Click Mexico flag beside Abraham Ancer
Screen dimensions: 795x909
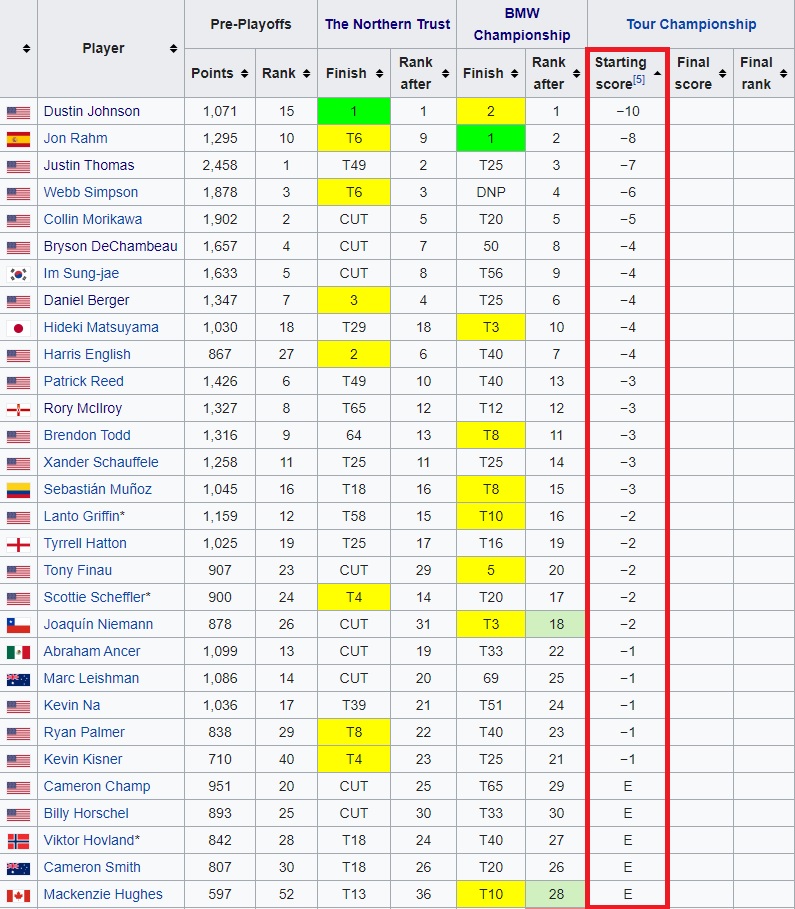click(18, 652)
